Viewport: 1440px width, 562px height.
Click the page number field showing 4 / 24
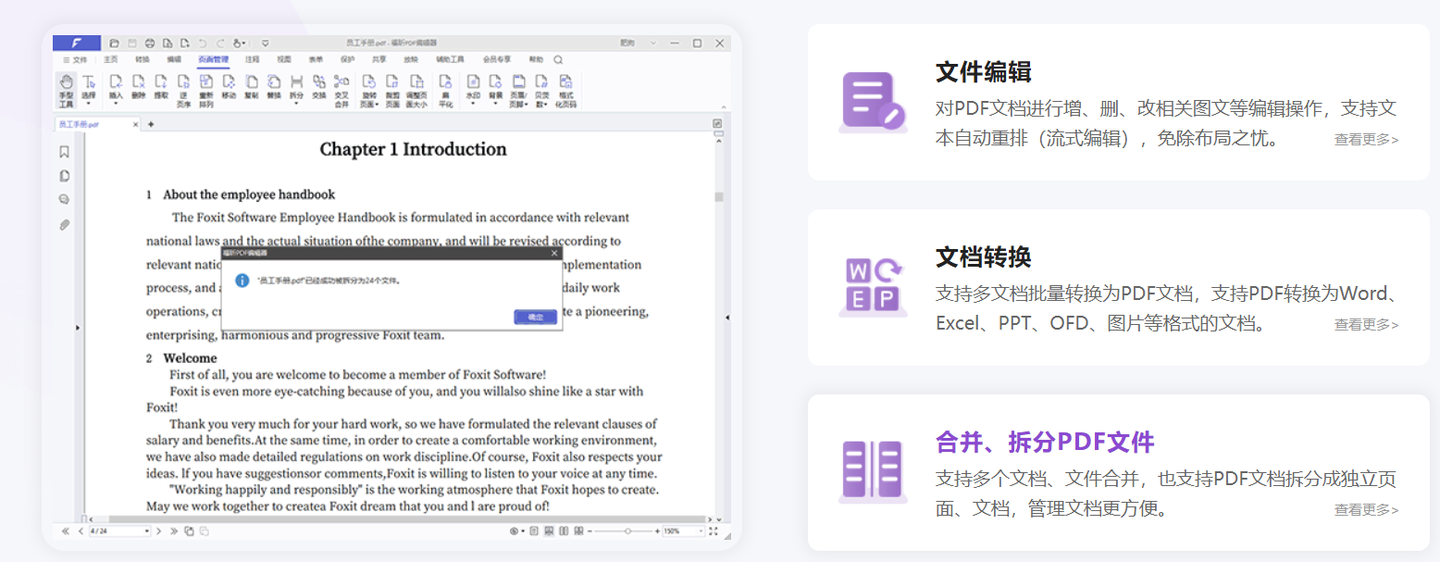click(x=119, y=531)
